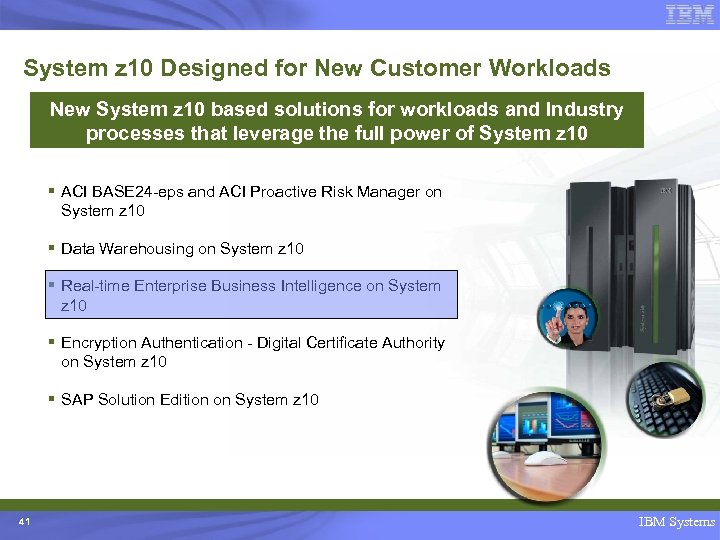Click SAP Solution Edition on System z10 bullet
Screen dimensions: 720x540
pyautogui.click(x=190, y=399)
